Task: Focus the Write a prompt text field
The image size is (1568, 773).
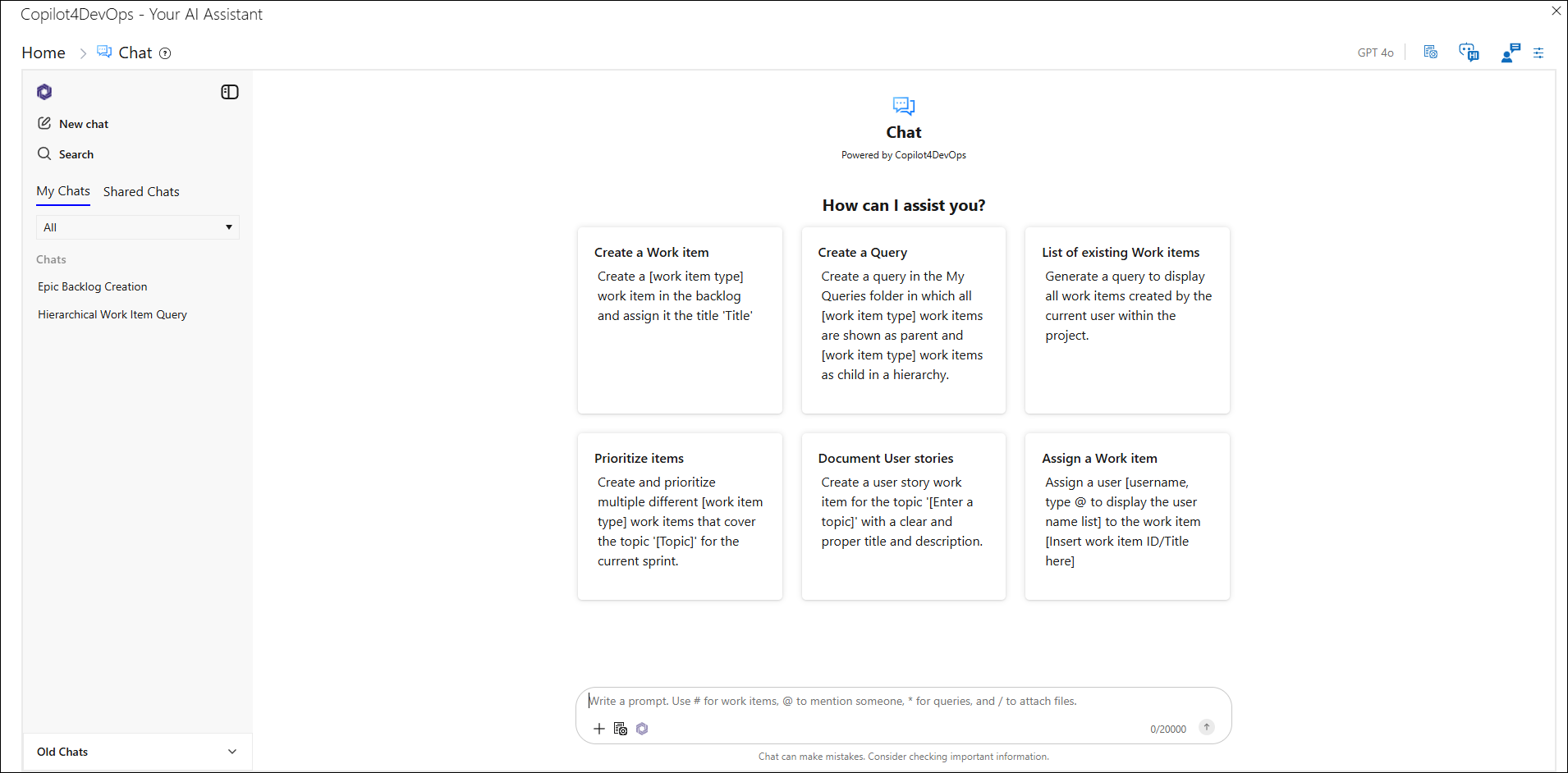Action: coord(903,701)
